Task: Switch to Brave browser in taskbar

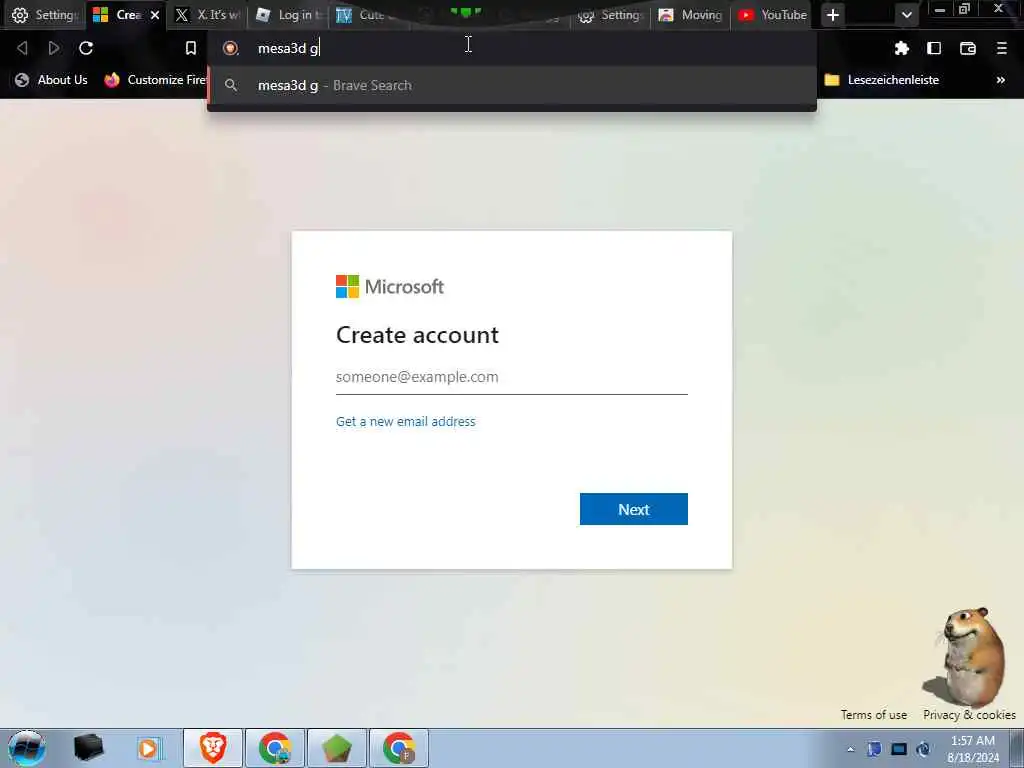Action: 213,748
